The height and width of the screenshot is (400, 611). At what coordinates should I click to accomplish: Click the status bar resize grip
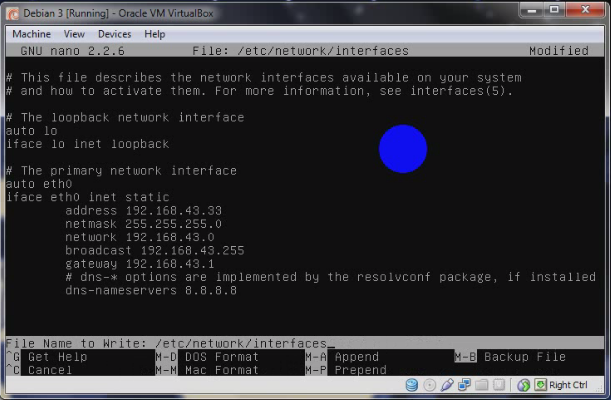point(600,388)
